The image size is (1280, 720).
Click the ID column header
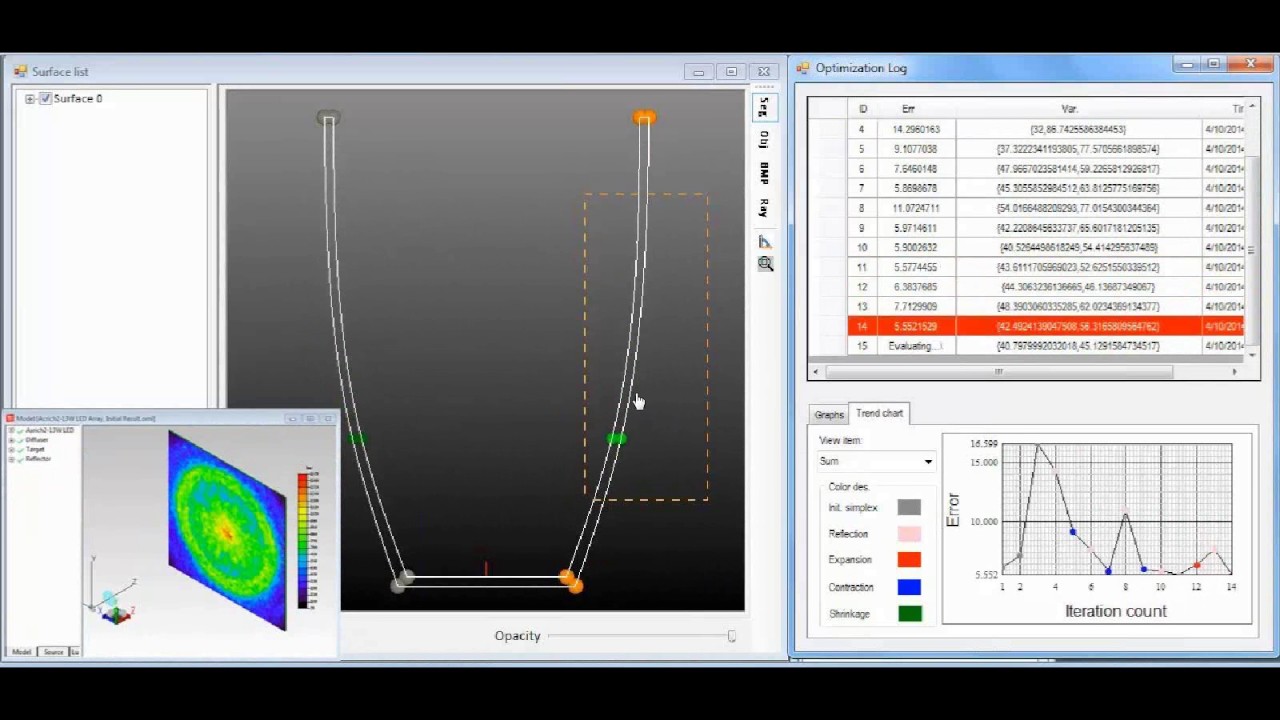[862, 109]
